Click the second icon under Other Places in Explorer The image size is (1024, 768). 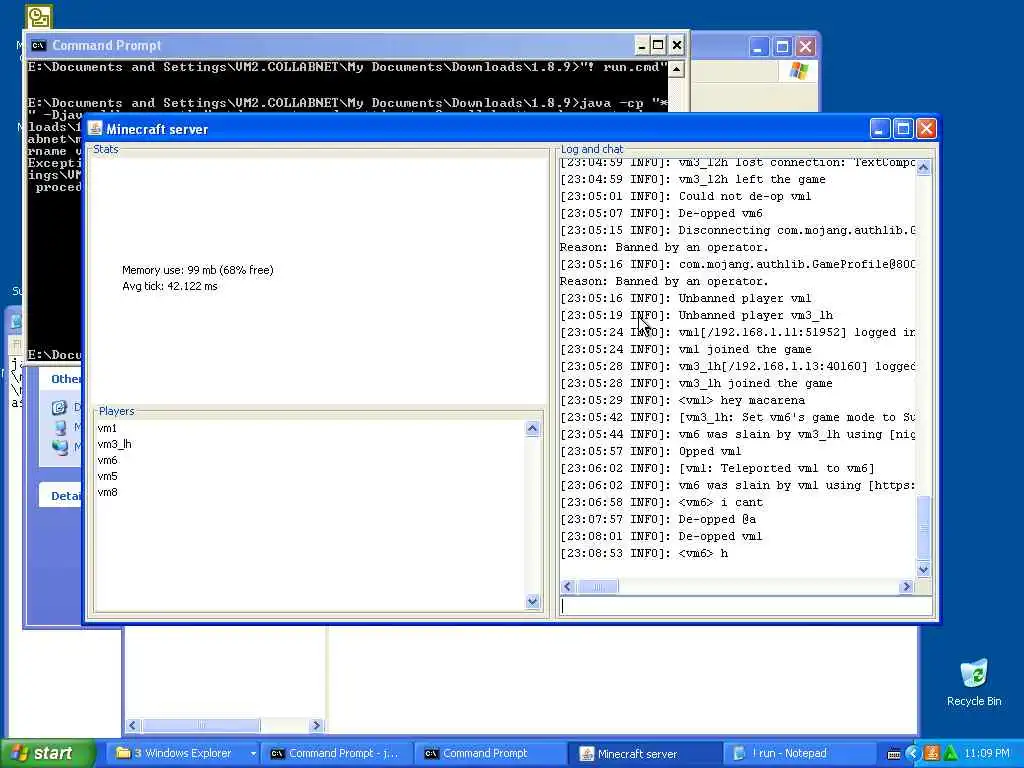(x=60, y=428)
